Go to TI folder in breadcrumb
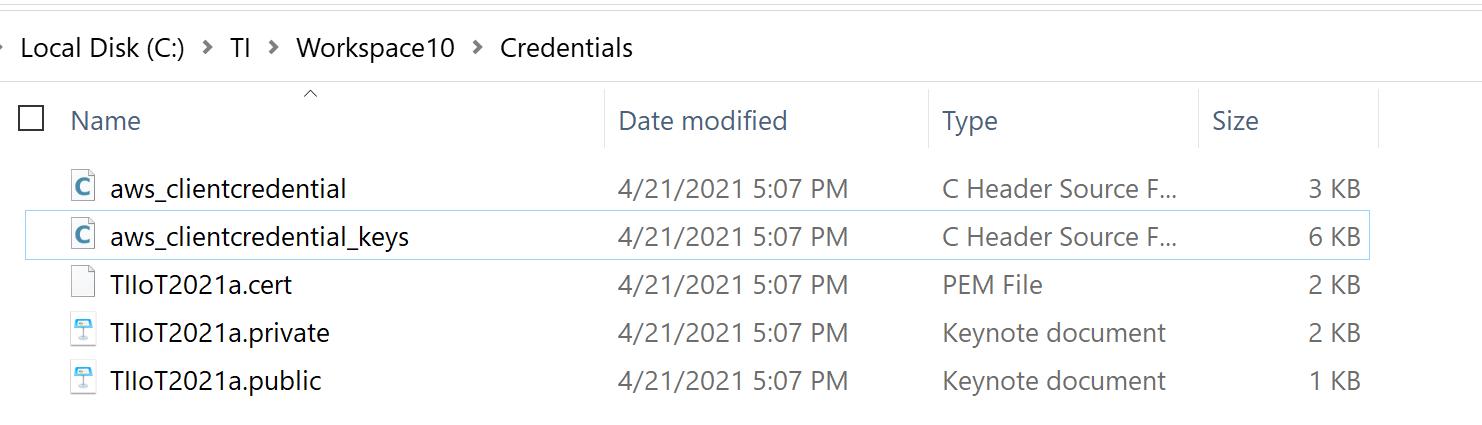This screenshot has width=1482, height=425. click(240, 48)
